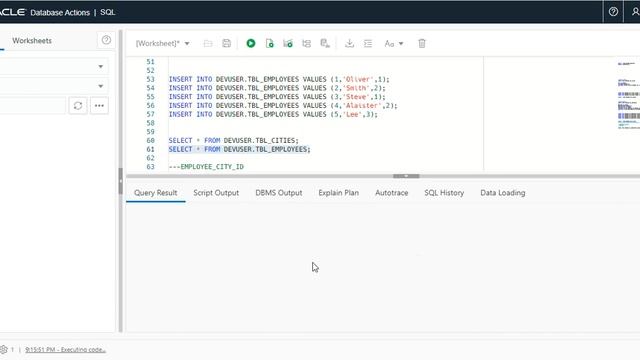This screenshot has width=640, height=360.
Task: Open the navigator more options ellipsis
Action: (x=99, y=106)
